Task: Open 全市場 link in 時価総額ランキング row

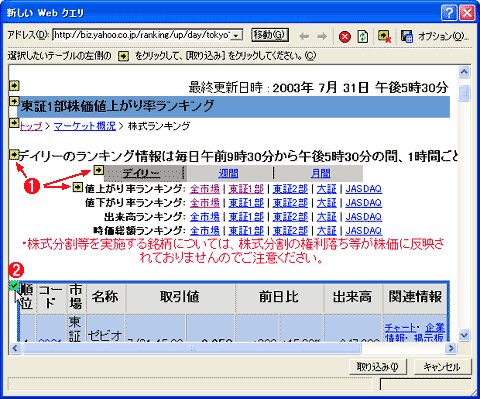Action: pyautogui.click(x=205, y=231)
